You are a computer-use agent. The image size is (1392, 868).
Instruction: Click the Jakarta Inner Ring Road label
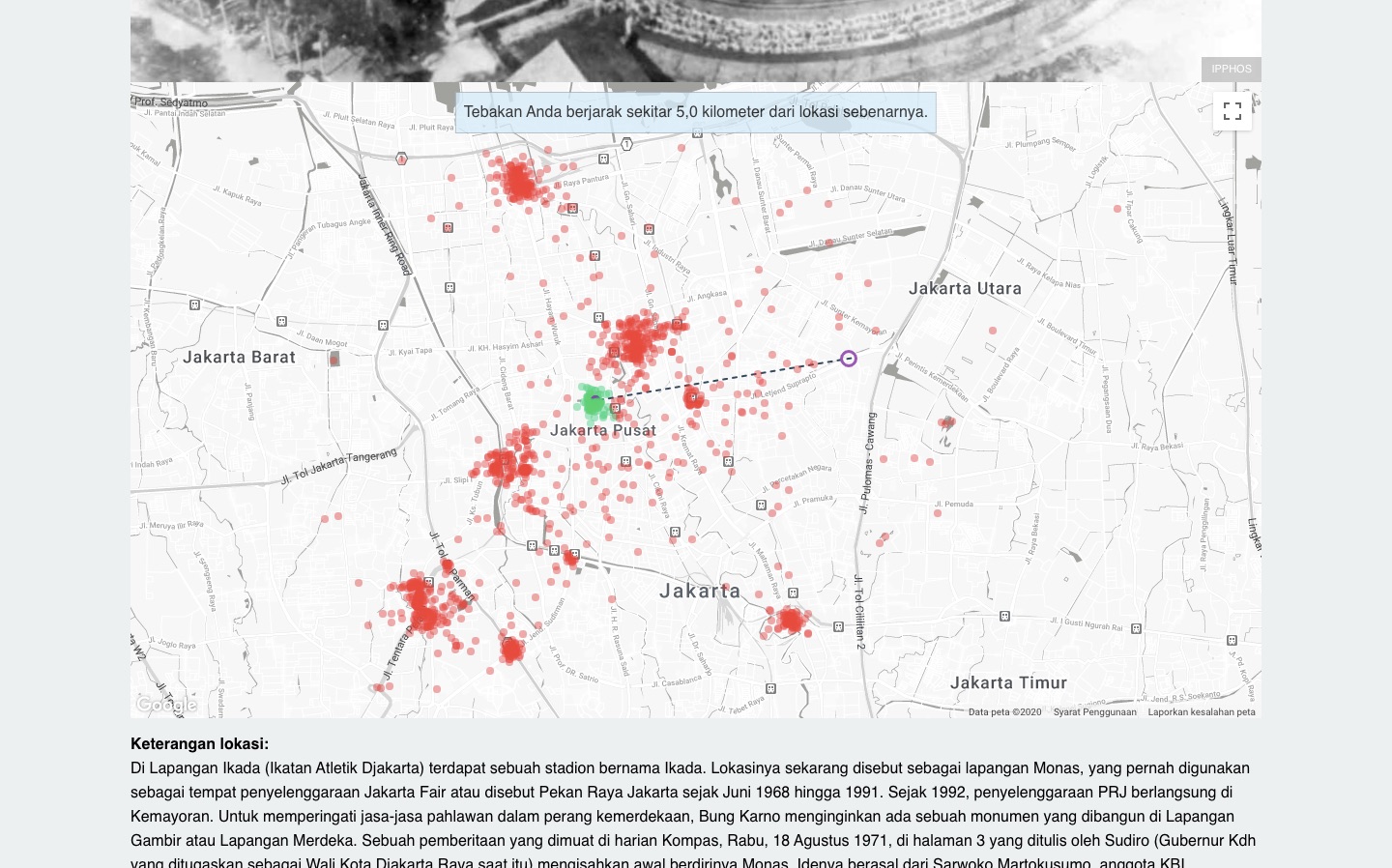tap(385, 224)
